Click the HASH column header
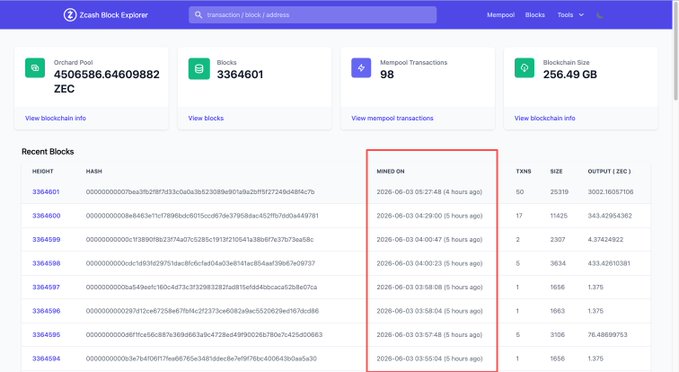The height and width of the screenshot is (372, 679). tap(94, 171)
